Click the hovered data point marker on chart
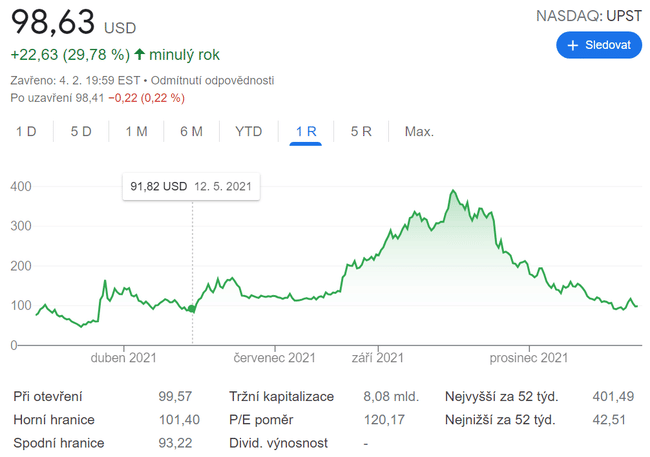Screen dimensions: 650x457 click(x=192, y=309)
